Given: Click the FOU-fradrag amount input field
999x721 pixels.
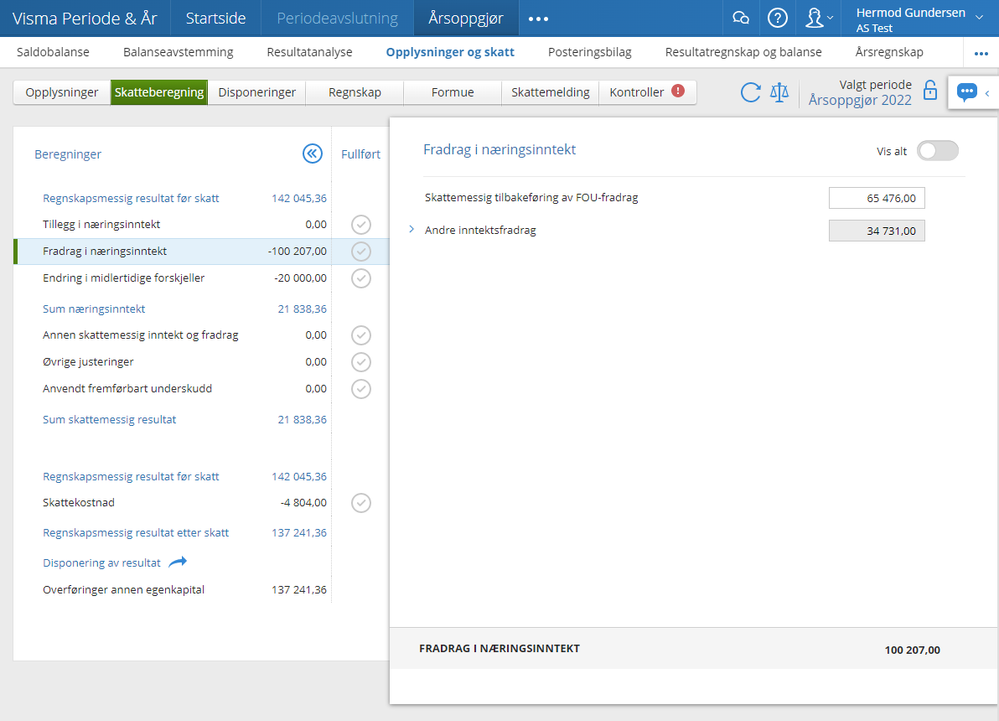Looking at the screenshot, I should (x=876, y=198).
